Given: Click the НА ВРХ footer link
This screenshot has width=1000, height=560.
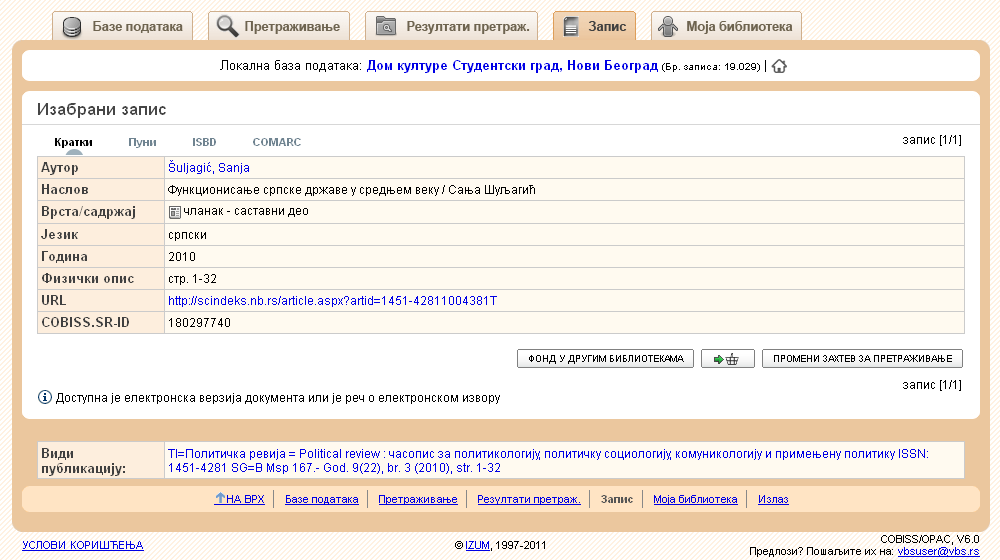Looking at the screenshot, I should tap(240, 499).
